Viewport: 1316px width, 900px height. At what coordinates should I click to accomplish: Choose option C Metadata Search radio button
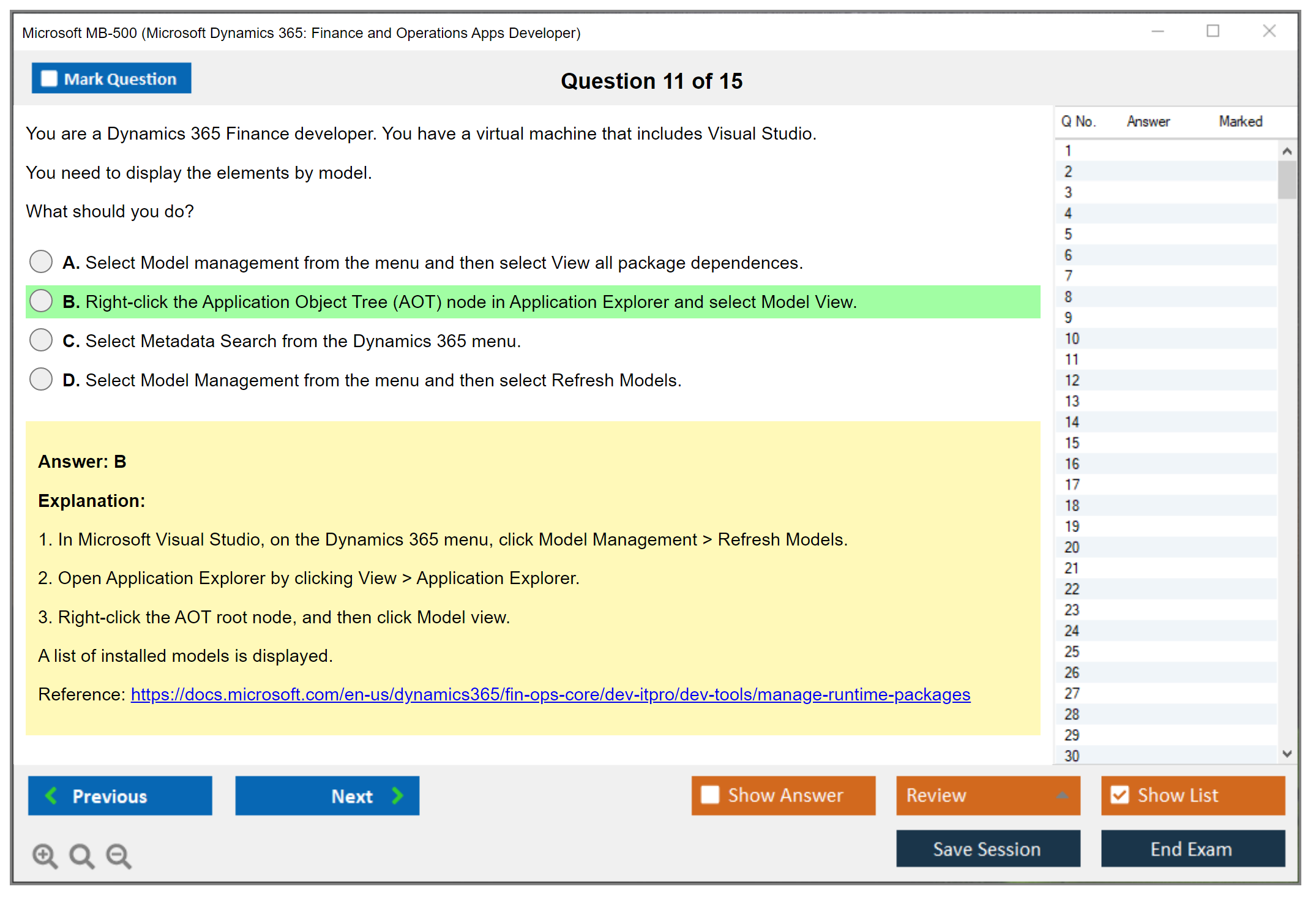pos(41,340)
